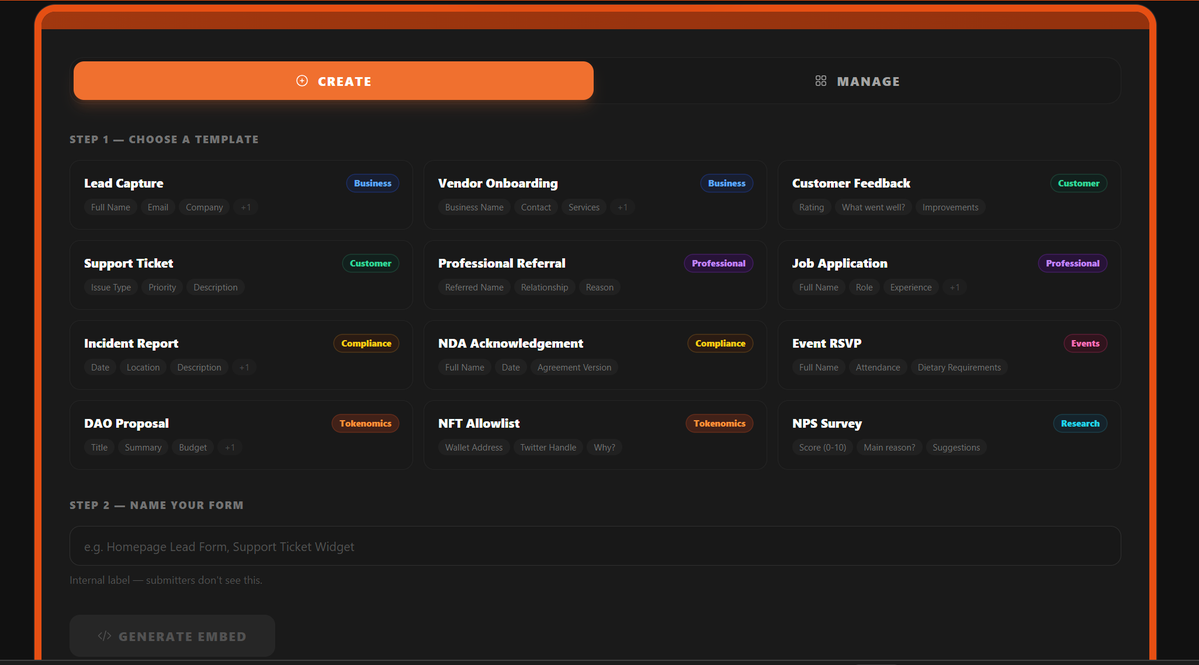Screen dimensions: 1199x665
Task: Pick the Event RSVP template
Action: tap(949, 355)
